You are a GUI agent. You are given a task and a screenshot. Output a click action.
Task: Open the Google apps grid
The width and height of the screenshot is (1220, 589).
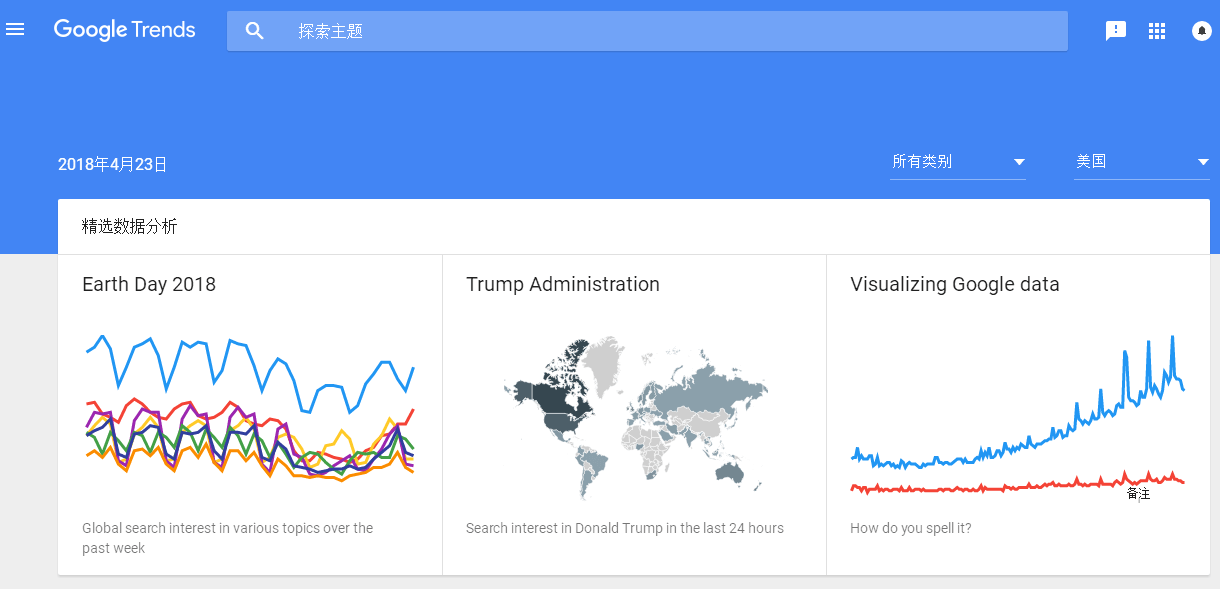tap(1157, 31)
